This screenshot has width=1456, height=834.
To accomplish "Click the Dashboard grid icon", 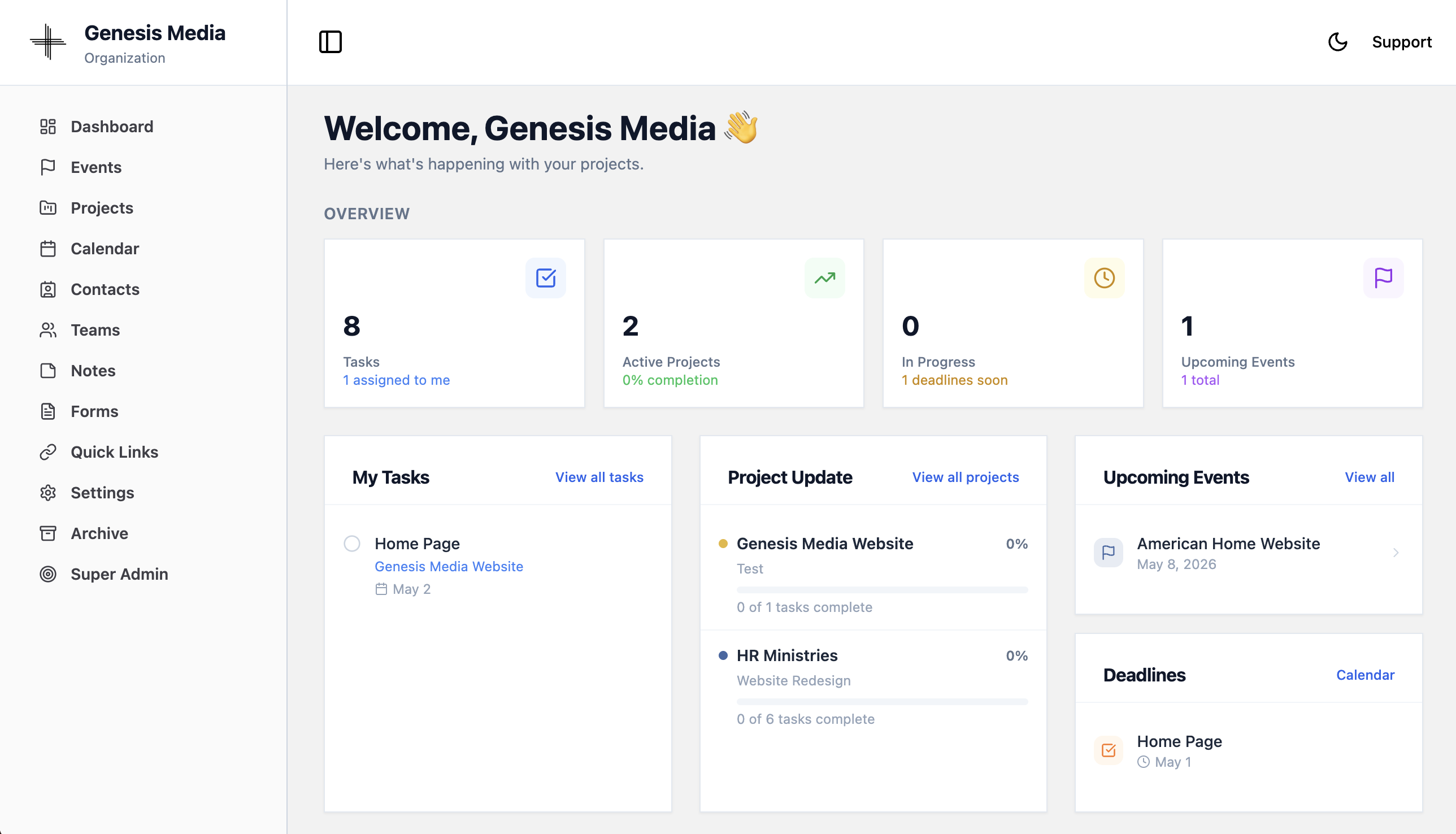I will click(48, 127).
